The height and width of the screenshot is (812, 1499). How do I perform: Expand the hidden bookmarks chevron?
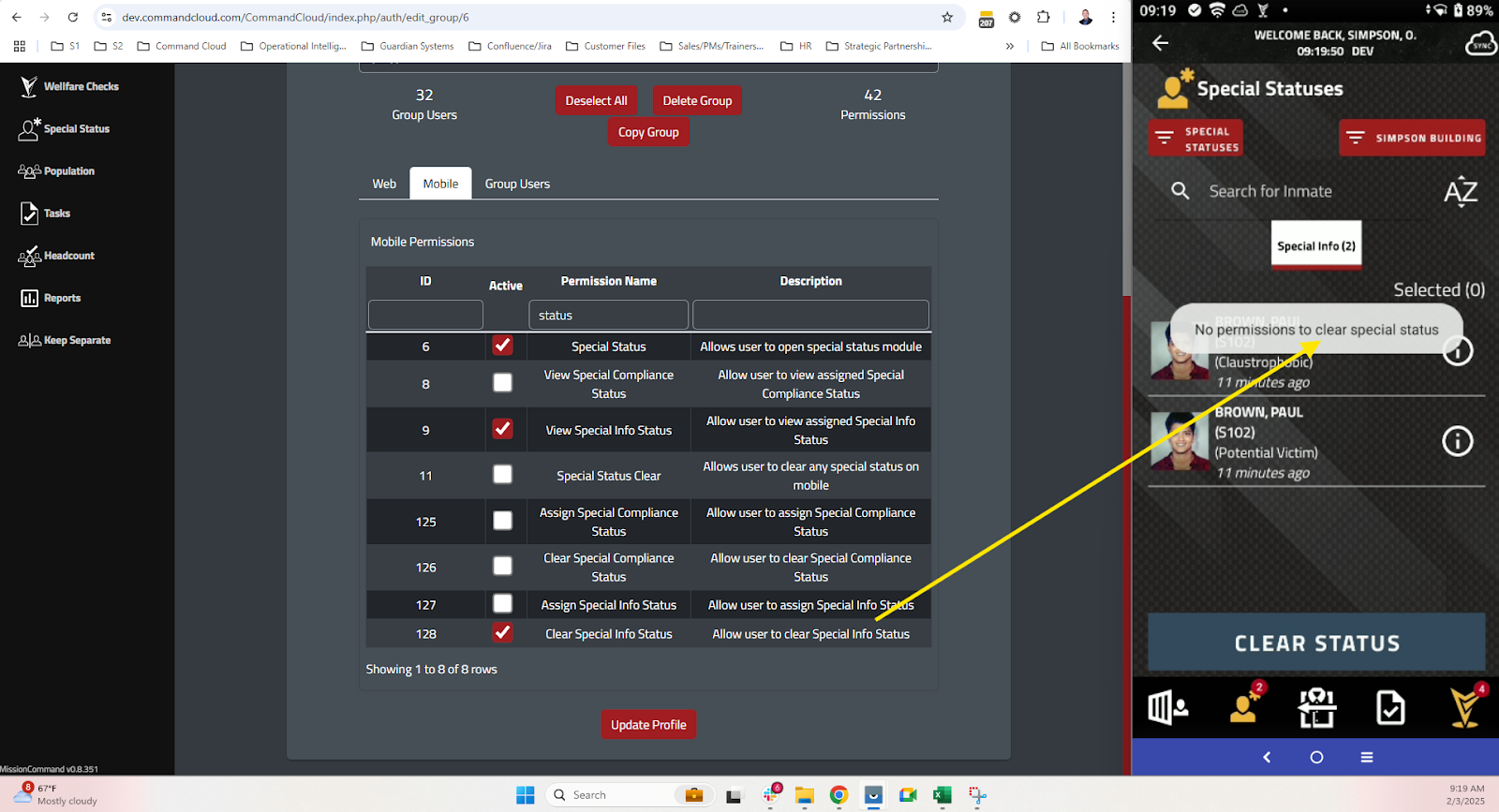(1010, 46)
